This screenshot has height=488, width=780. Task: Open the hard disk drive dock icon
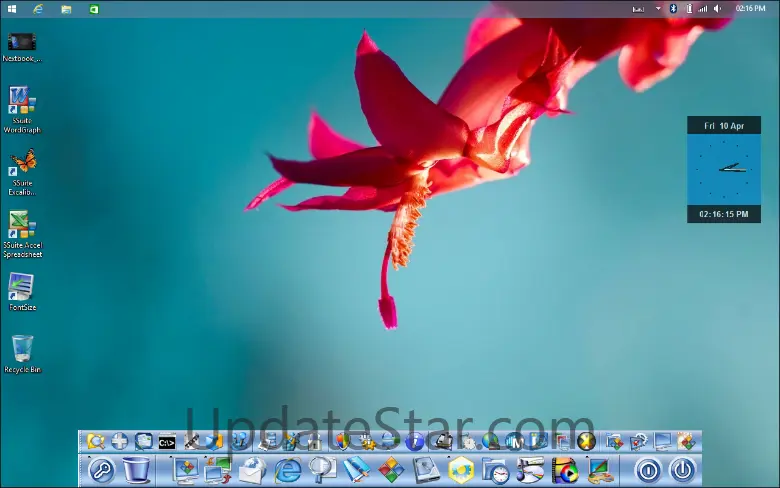(426, 470)
